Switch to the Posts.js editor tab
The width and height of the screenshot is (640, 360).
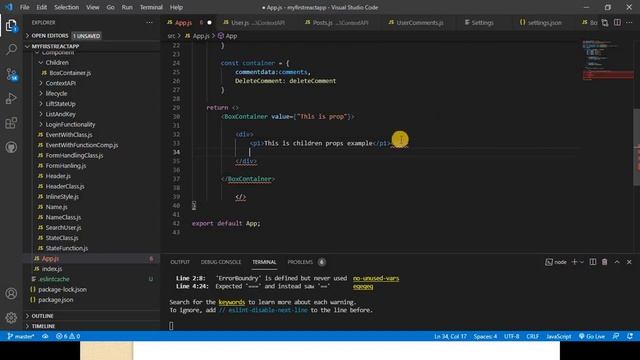(336, 23)
